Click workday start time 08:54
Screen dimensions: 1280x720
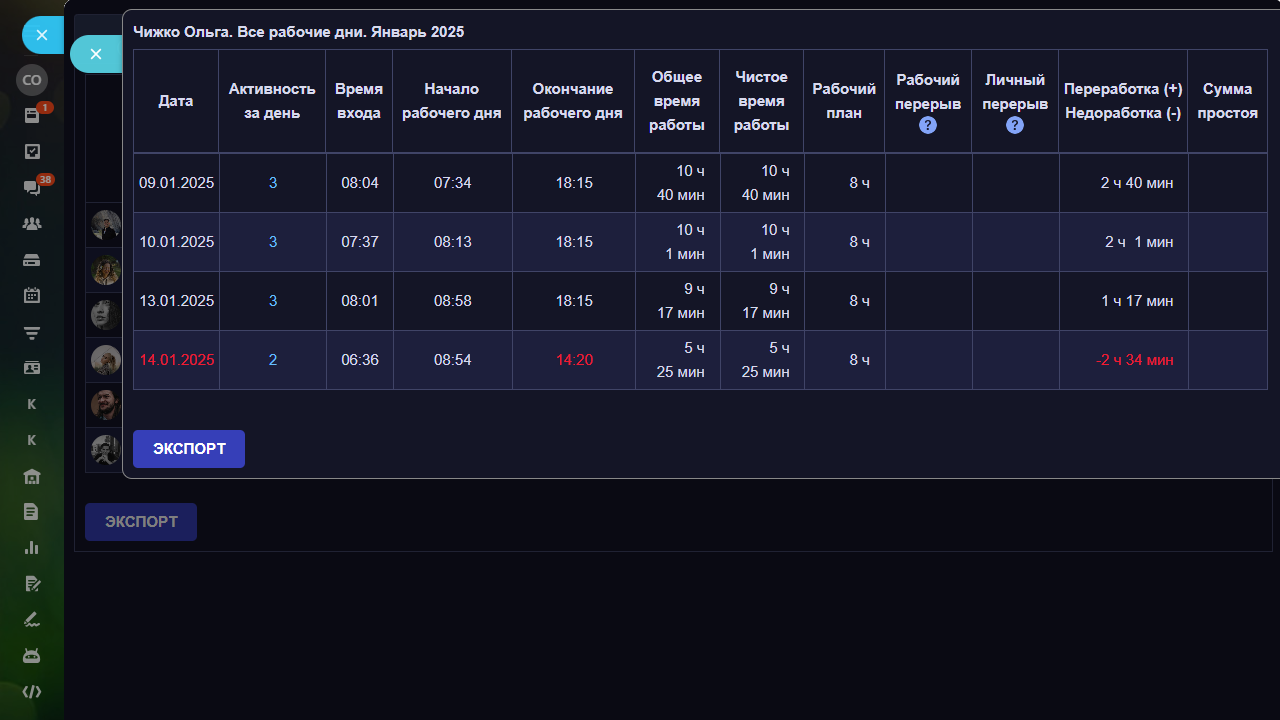(453, 360)
